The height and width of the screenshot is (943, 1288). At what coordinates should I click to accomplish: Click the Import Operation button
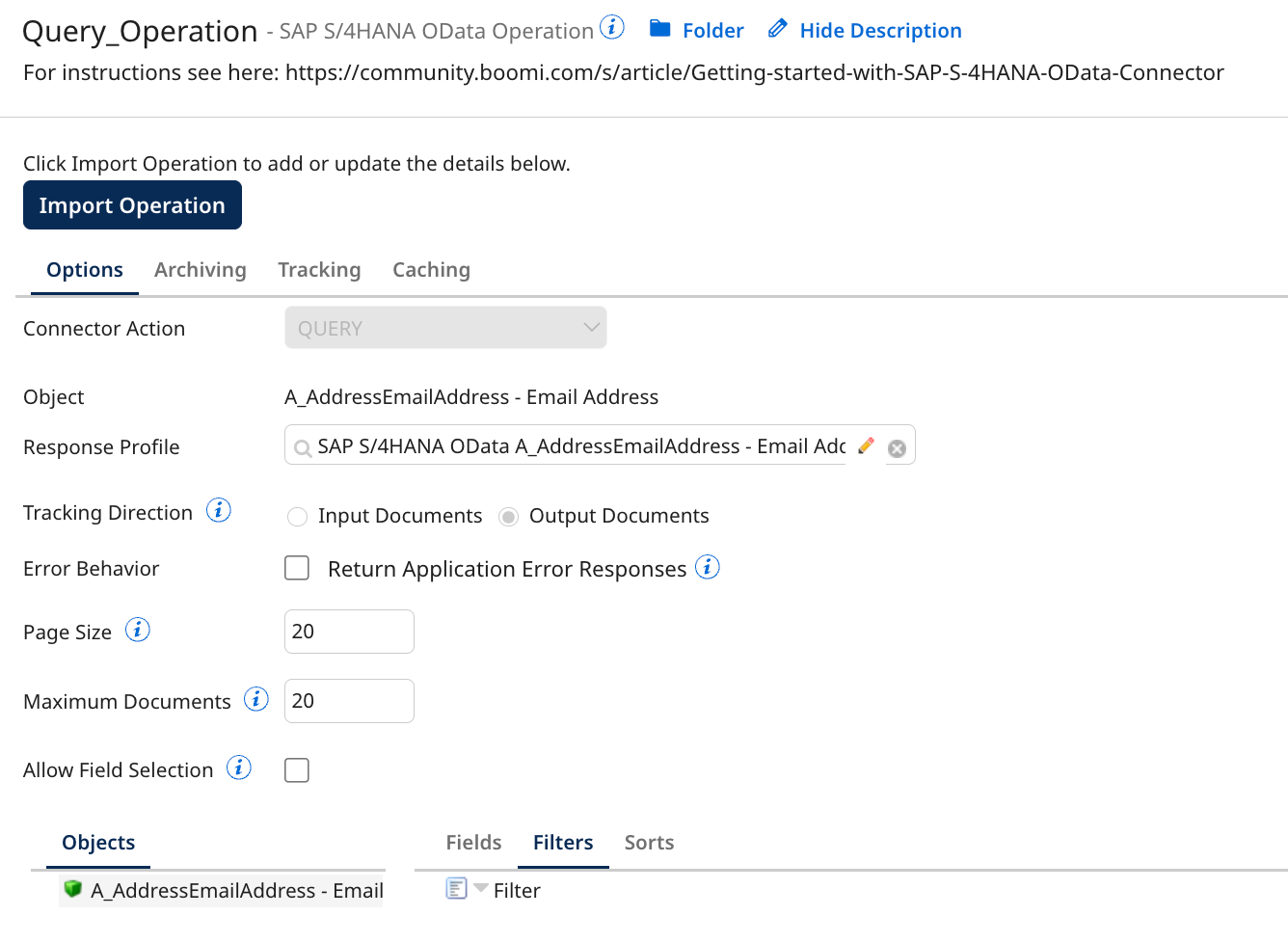coord(132,204)
